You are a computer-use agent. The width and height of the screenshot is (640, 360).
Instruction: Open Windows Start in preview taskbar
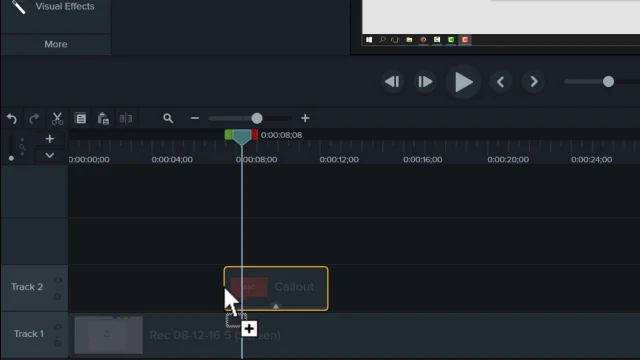coord(369,40)
